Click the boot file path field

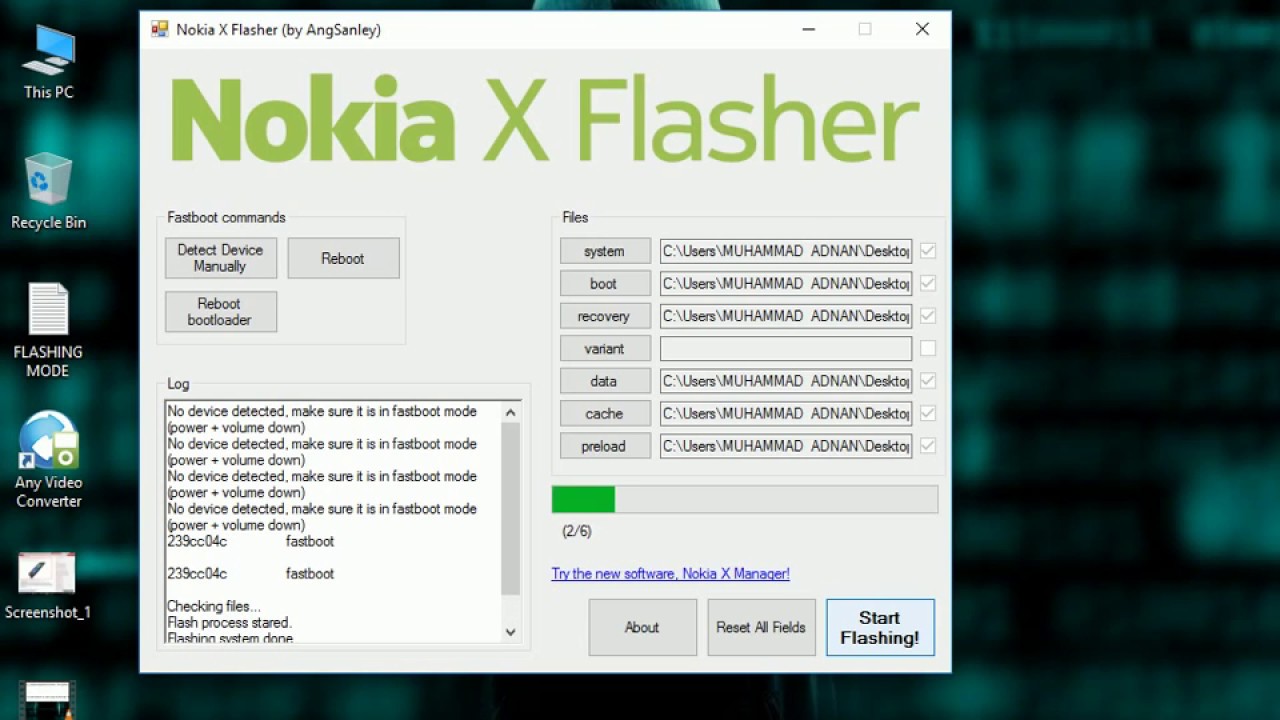(786, 283)
